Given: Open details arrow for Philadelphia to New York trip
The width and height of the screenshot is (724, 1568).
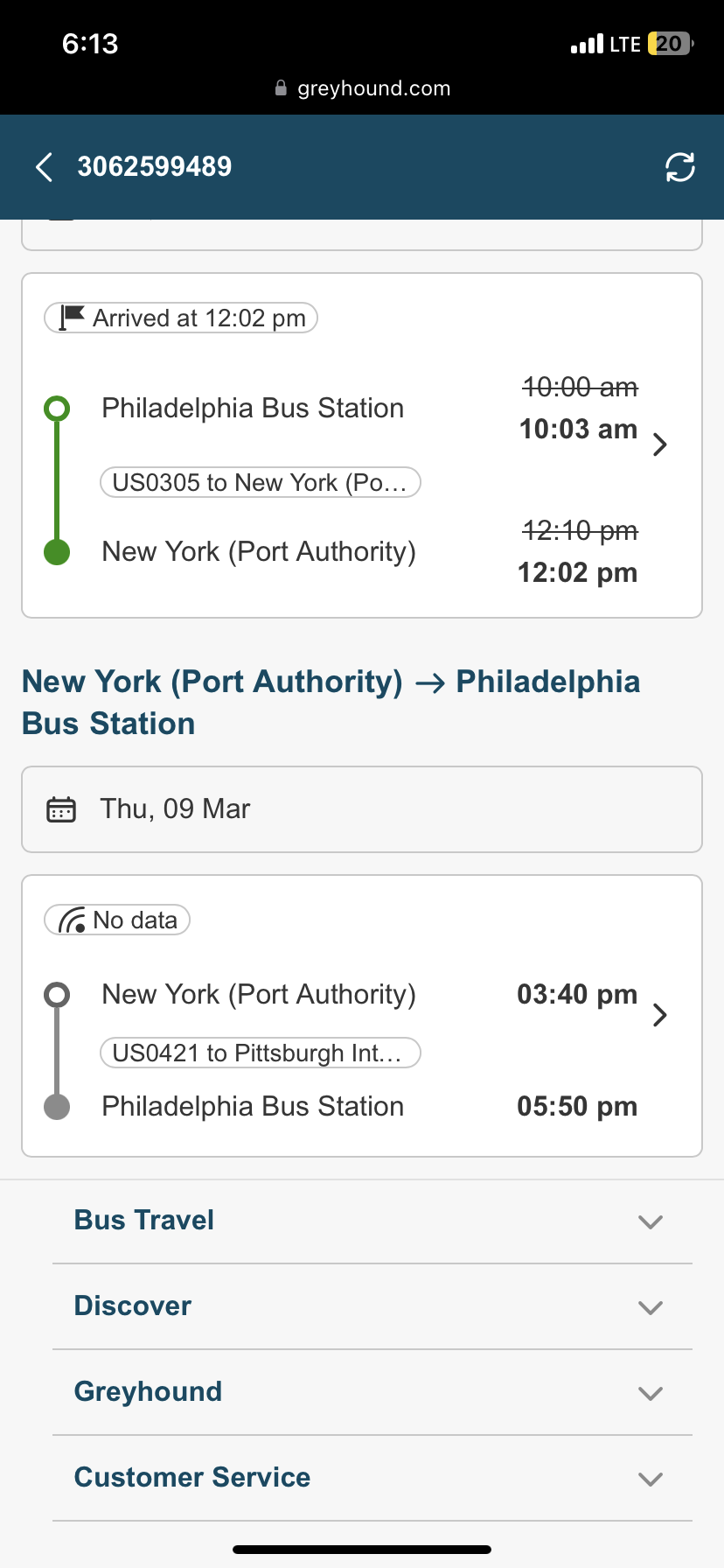Looking at the screenshot, I should click(x=660, y=444).
